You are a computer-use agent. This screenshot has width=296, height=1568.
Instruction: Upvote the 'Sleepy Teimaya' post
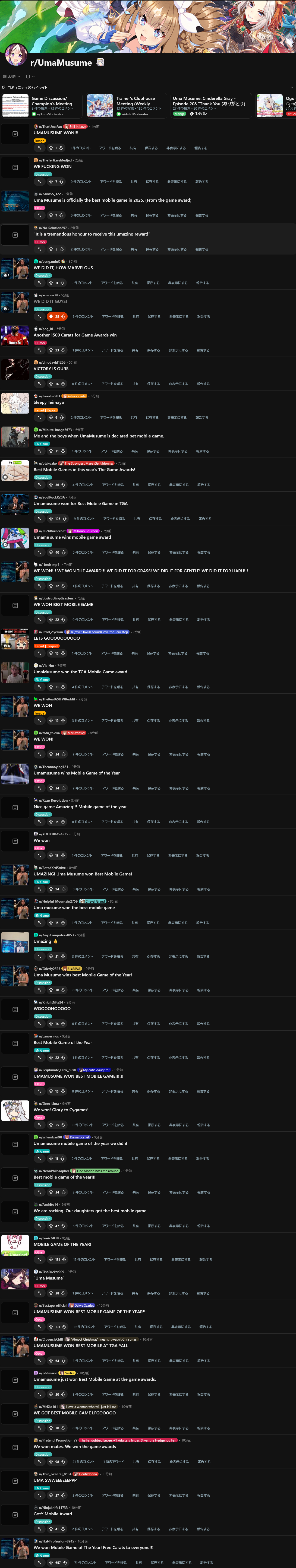click(51, 418)
